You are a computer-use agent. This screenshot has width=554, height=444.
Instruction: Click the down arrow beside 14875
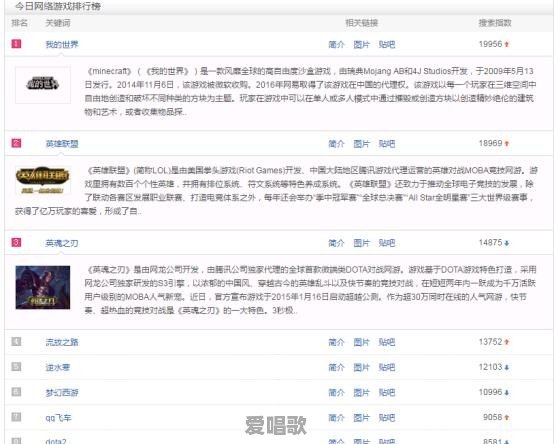507,243
